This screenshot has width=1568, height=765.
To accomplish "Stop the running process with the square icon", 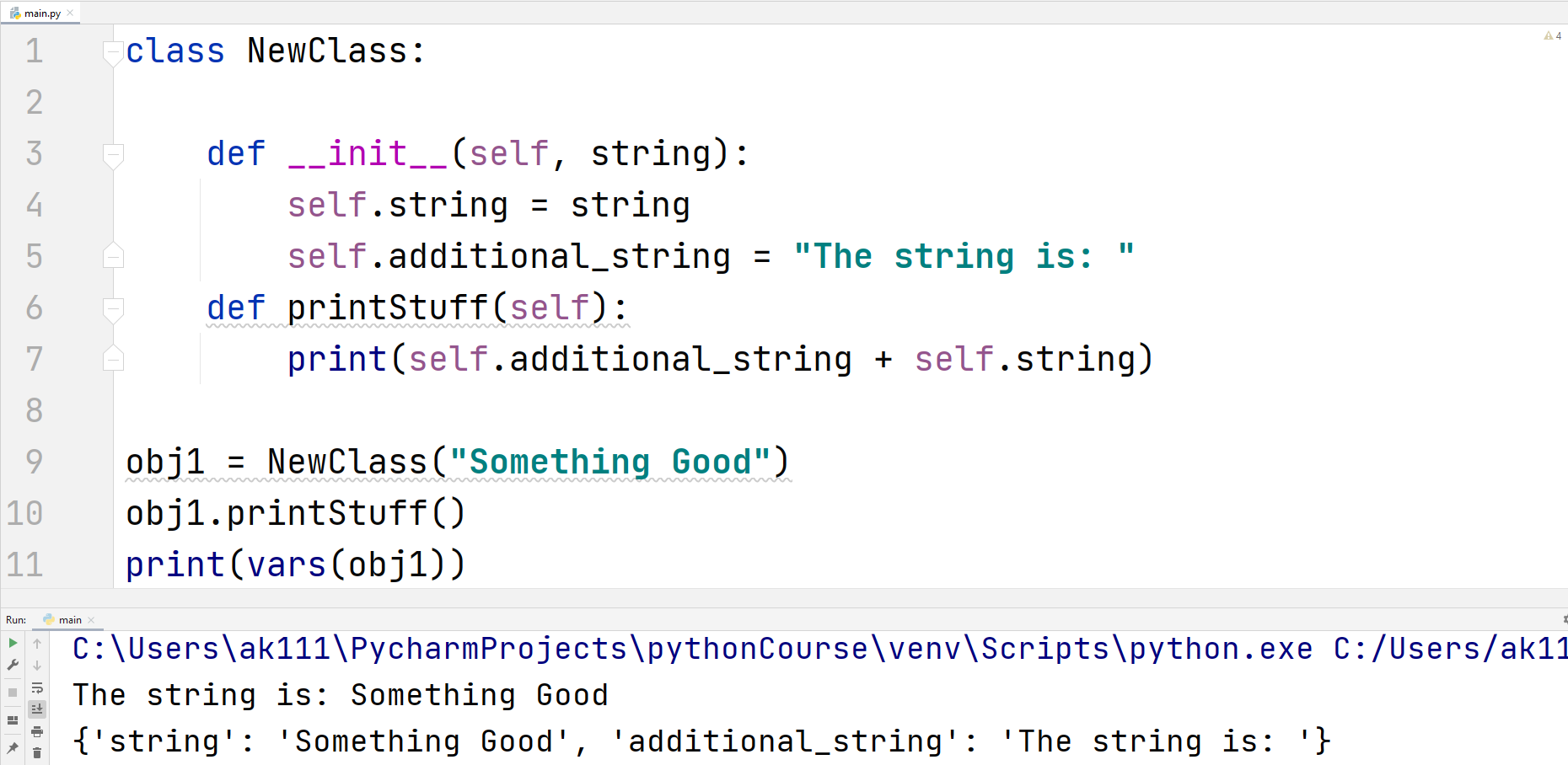I will [13, 693].
